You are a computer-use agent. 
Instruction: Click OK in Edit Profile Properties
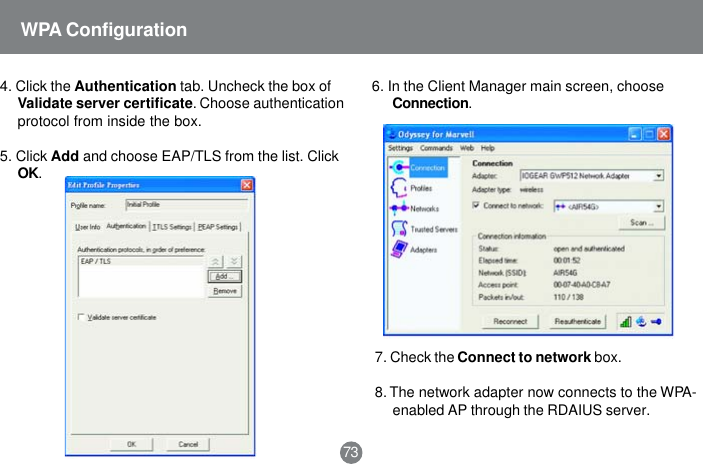pos(131,444)
